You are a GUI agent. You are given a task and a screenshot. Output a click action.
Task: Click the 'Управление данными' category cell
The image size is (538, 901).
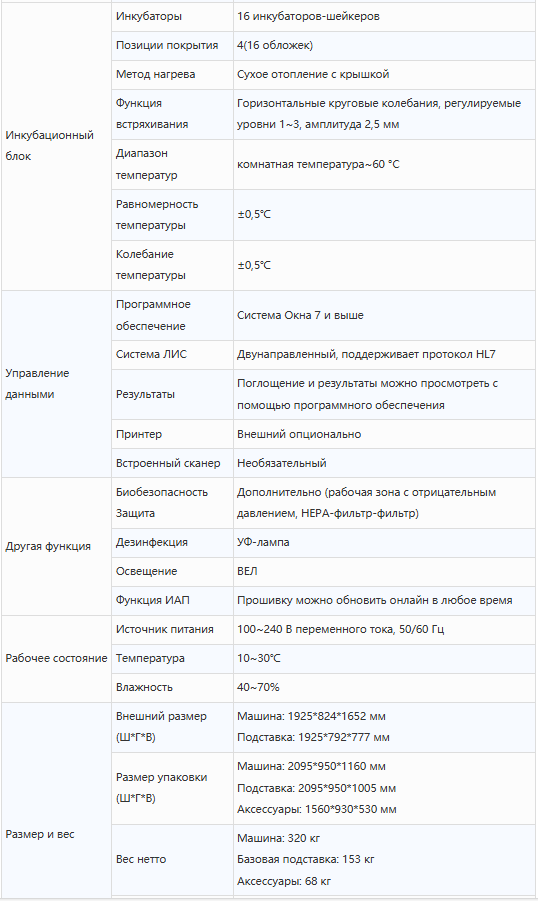[56, 384]
